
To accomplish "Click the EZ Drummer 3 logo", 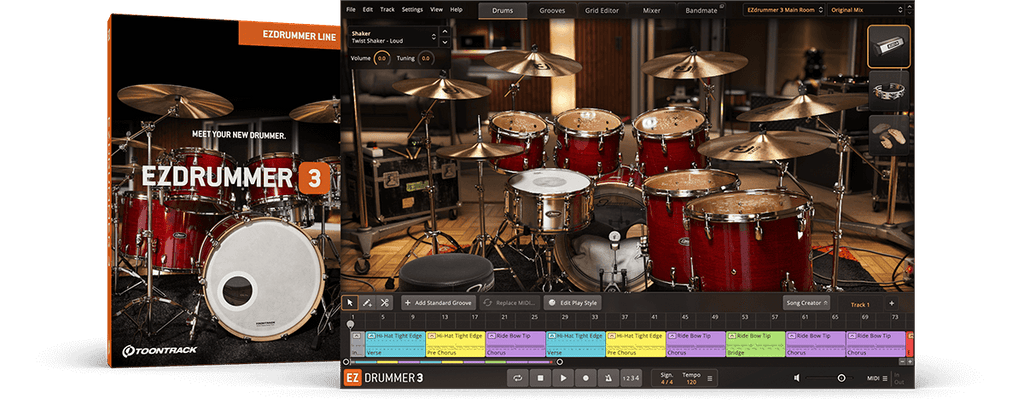I will [x=383, y=377].
